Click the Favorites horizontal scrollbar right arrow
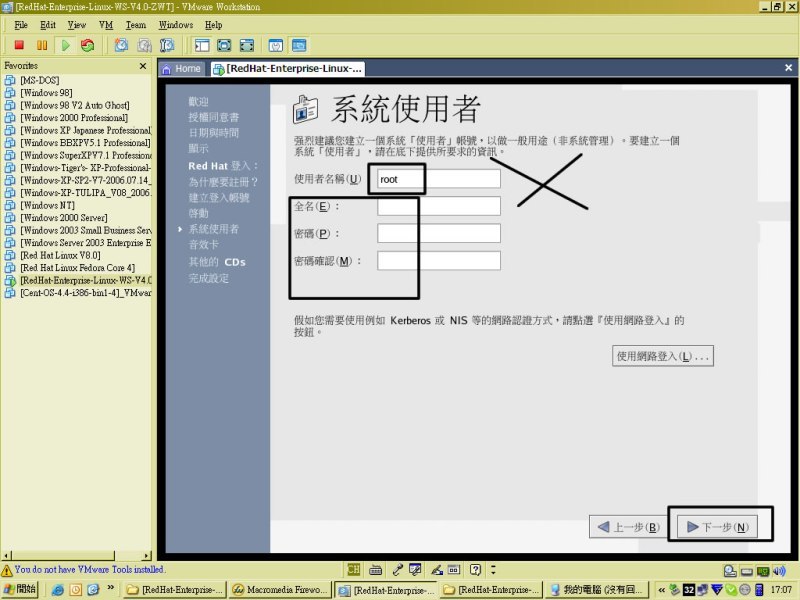Viewport: 800px width, 600px height. (x=147, y=556)
